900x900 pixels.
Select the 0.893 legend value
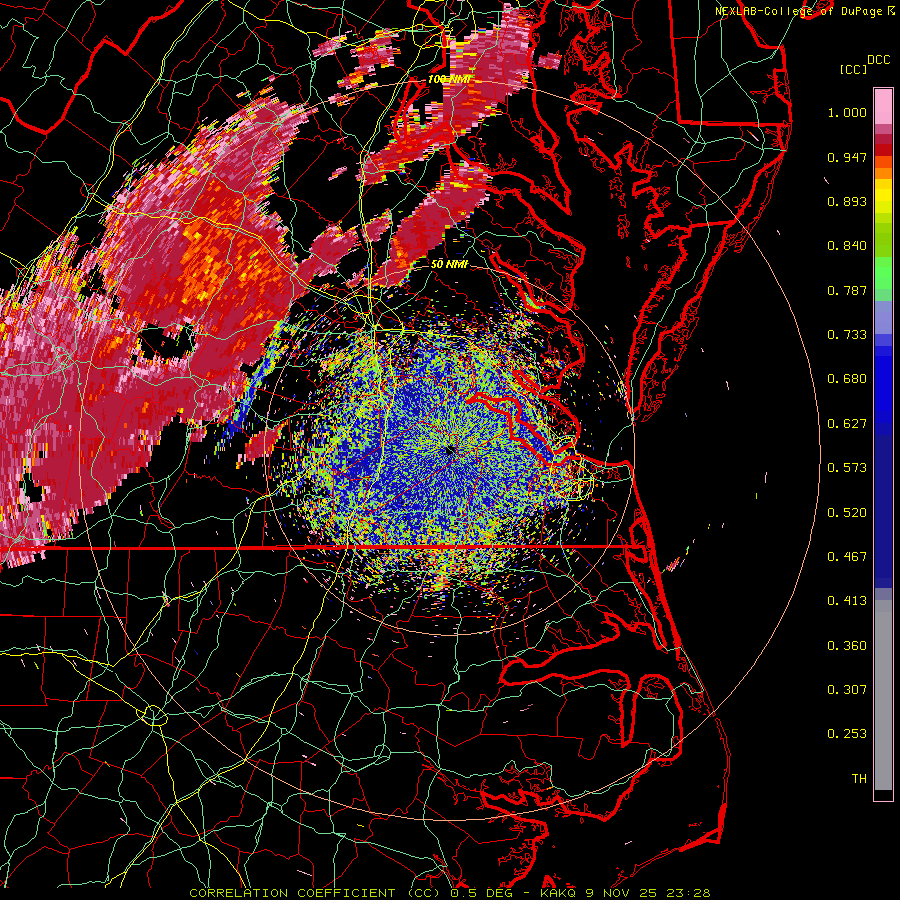coord(847,201)
